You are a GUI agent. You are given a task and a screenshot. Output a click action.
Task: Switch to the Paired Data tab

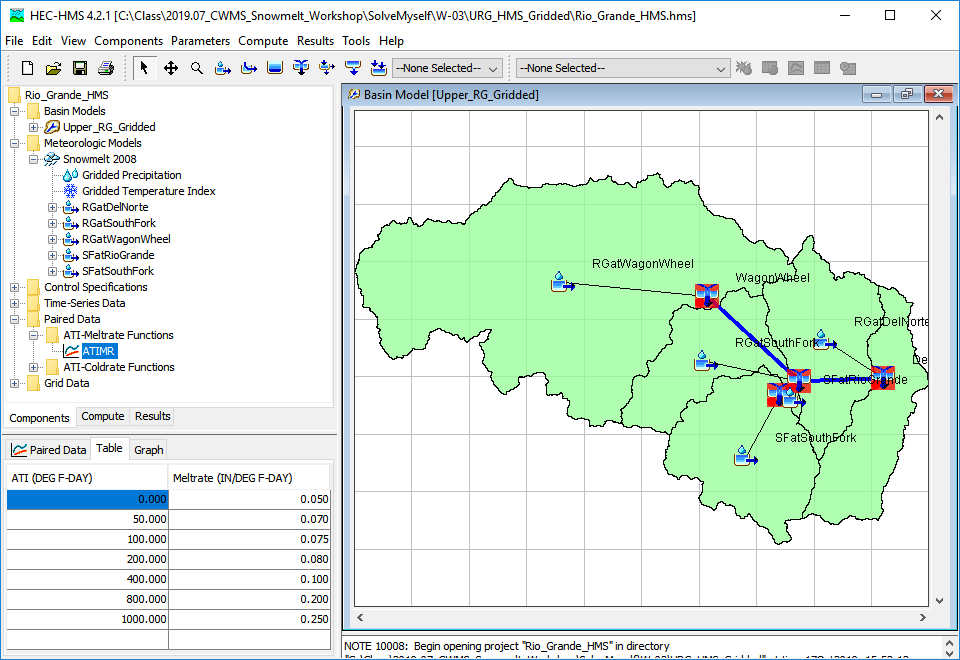(49, 450)
